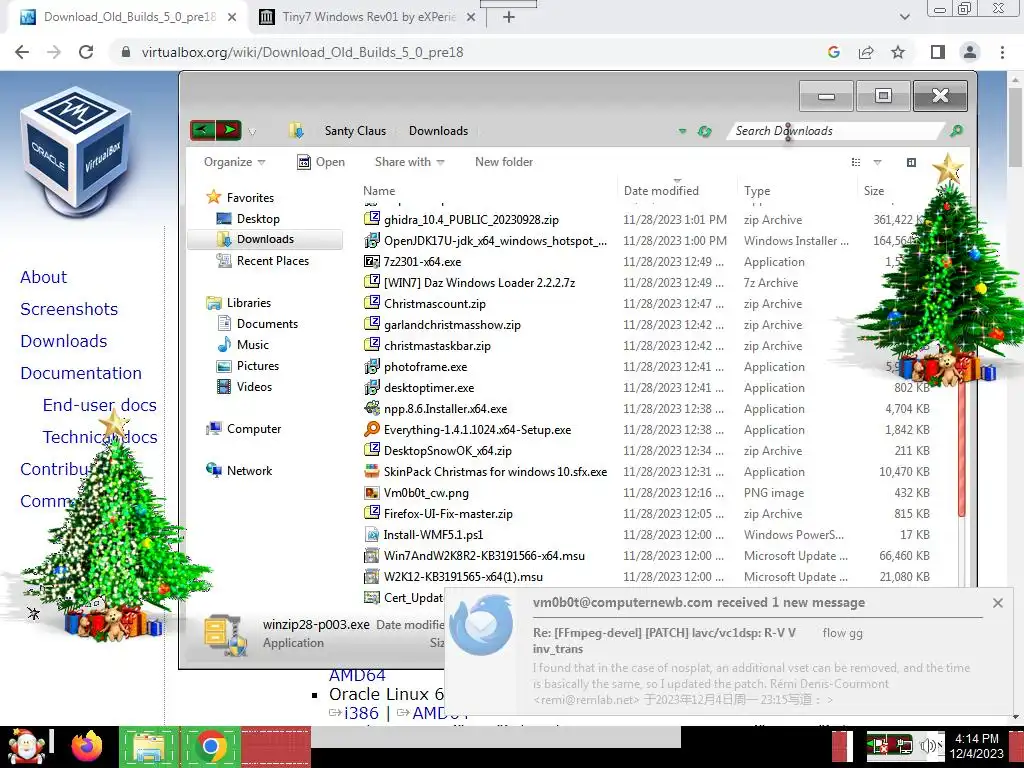
Task: Sort files by Name column
Action: tap(379, 191)
